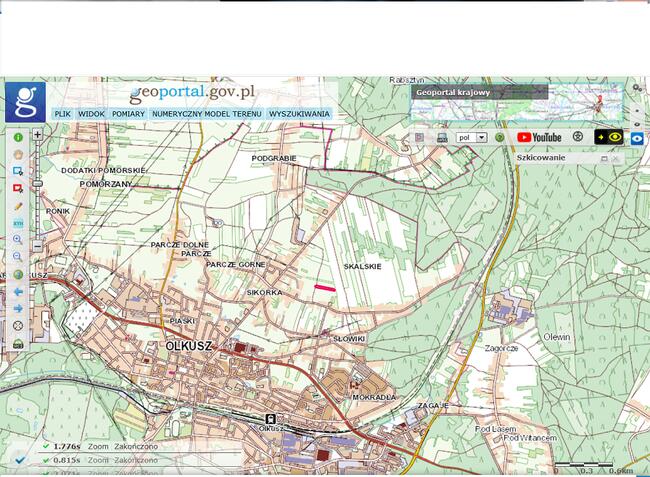Minimize the Szkicowanie panel

click(x=604, y=158)
